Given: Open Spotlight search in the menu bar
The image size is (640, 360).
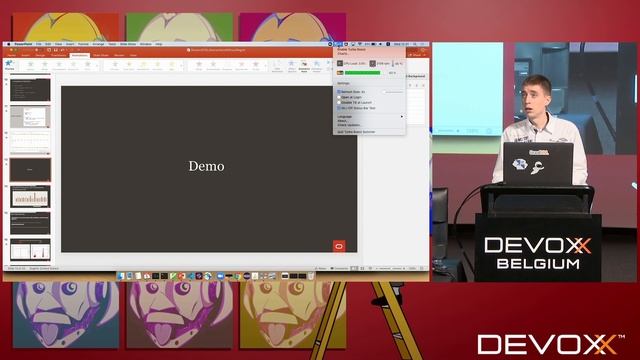Looking at the screenshot, I should click(415, 44).
